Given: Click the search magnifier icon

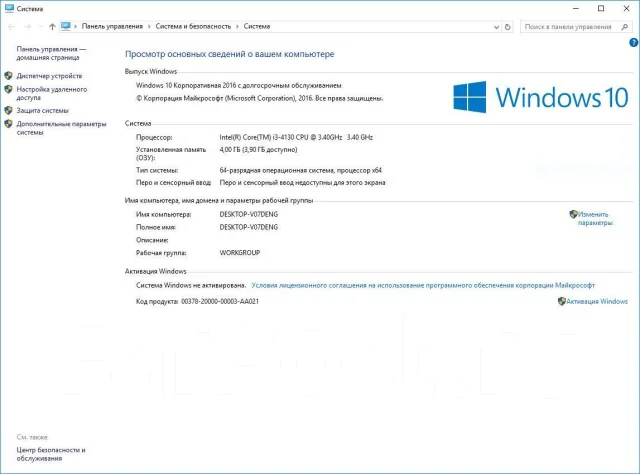Looking at the screenshot, I should (624, 27).
